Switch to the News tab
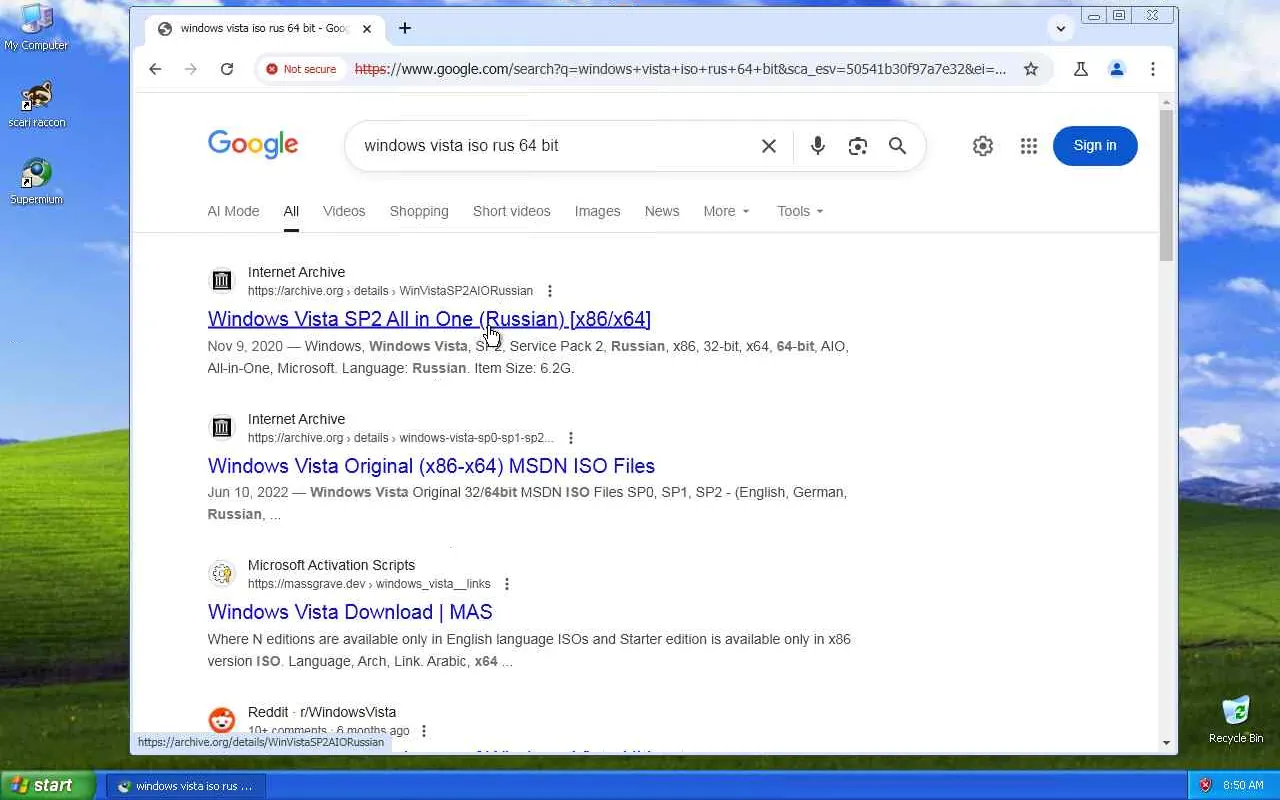1280x800 pixels. (662, 211)
